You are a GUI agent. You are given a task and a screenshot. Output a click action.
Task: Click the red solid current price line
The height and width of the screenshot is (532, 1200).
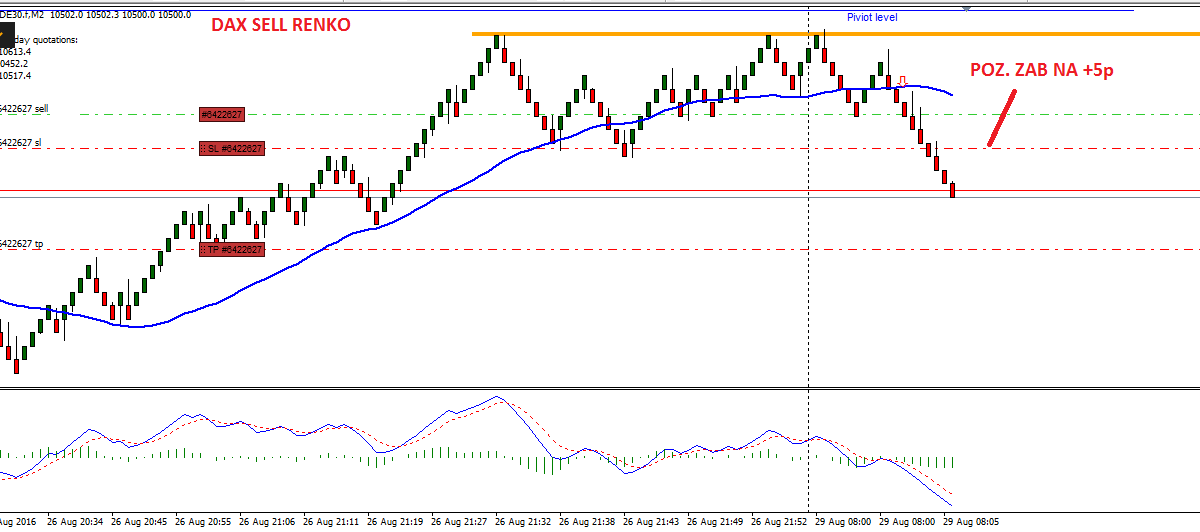tap(600, 190)
